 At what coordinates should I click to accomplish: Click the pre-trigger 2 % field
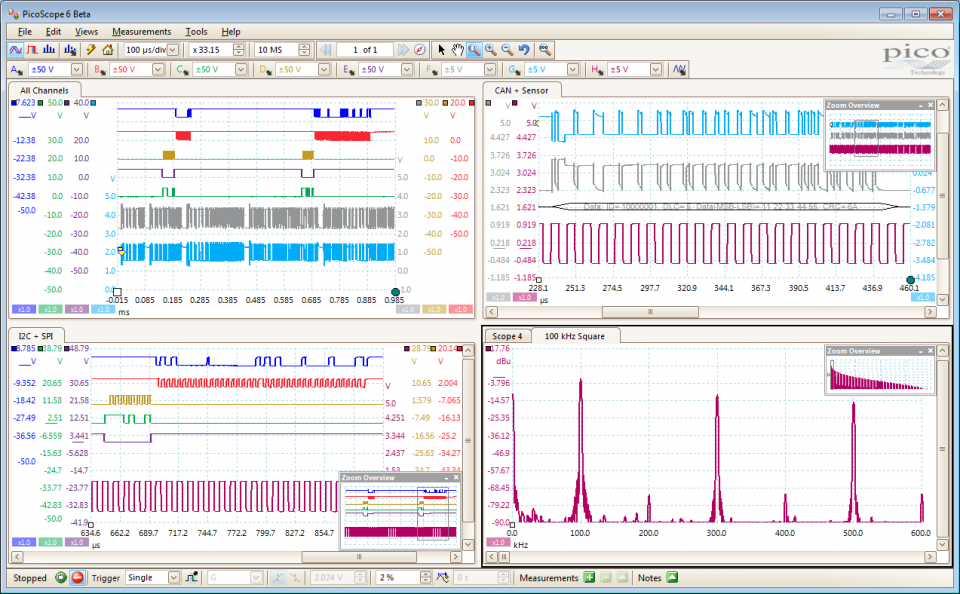(403, 577)
